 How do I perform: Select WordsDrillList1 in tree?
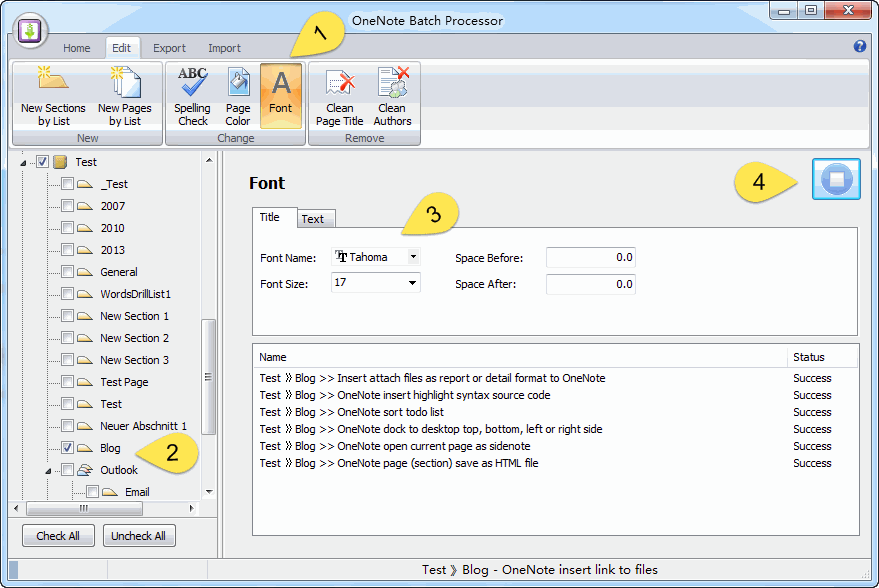point(135,294)
